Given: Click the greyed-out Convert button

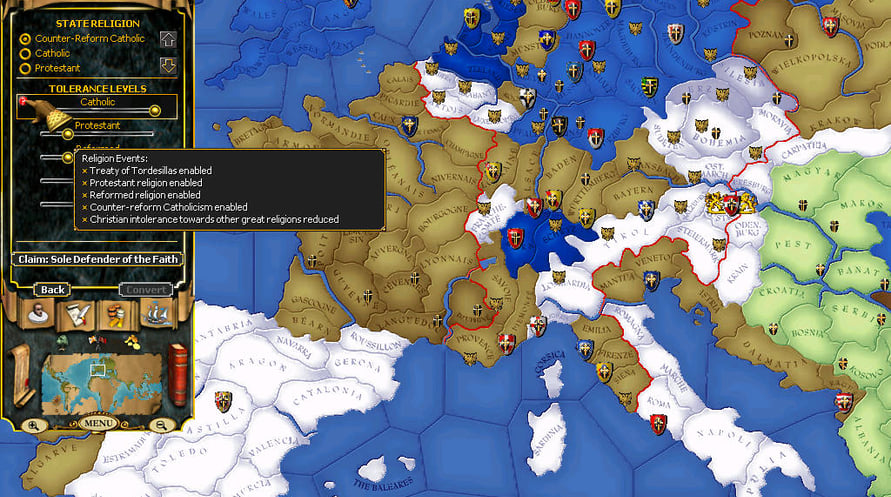Looking at the screenshot, I should click(x=146, y=290).
